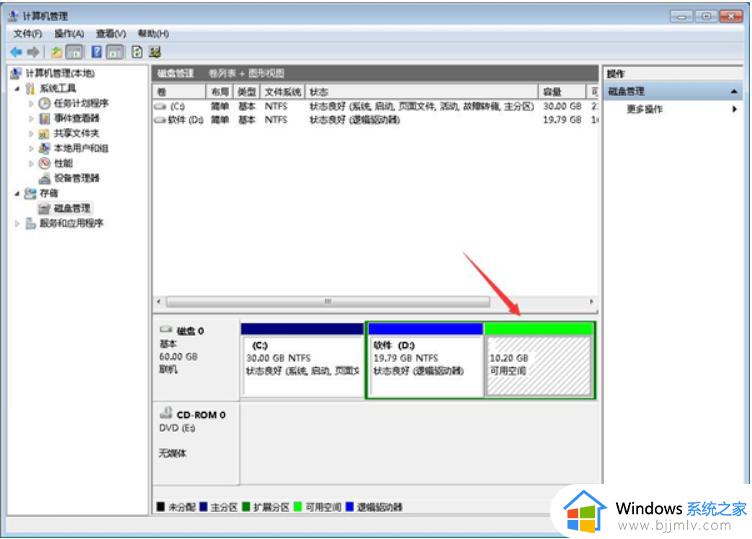Collapse the 系统工具 tree node
Screen dimensions: 752x539
click(17, 89)
